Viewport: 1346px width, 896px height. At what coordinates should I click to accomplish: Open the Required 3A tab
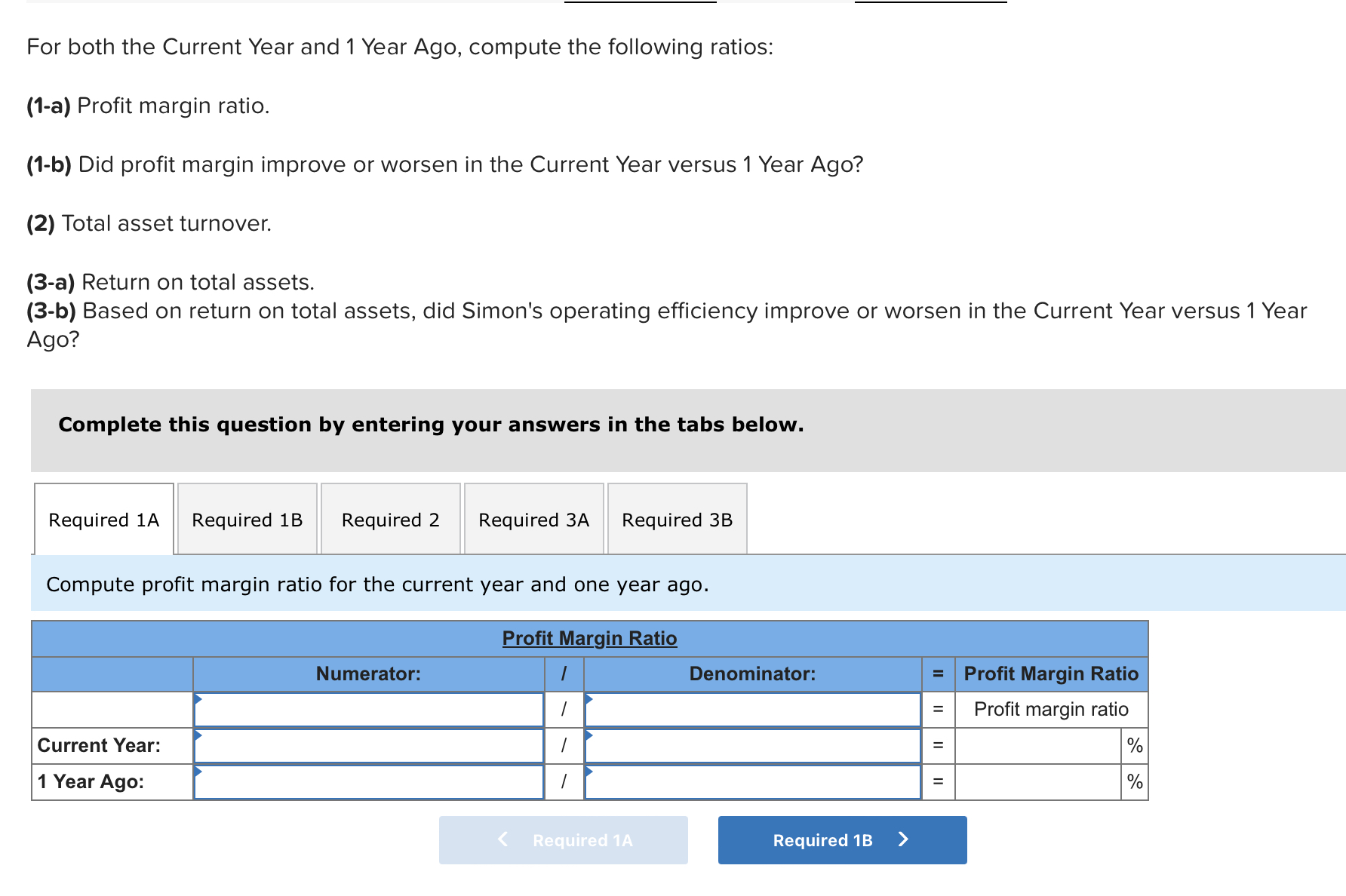pyautogui.click(x=533, y=520)
